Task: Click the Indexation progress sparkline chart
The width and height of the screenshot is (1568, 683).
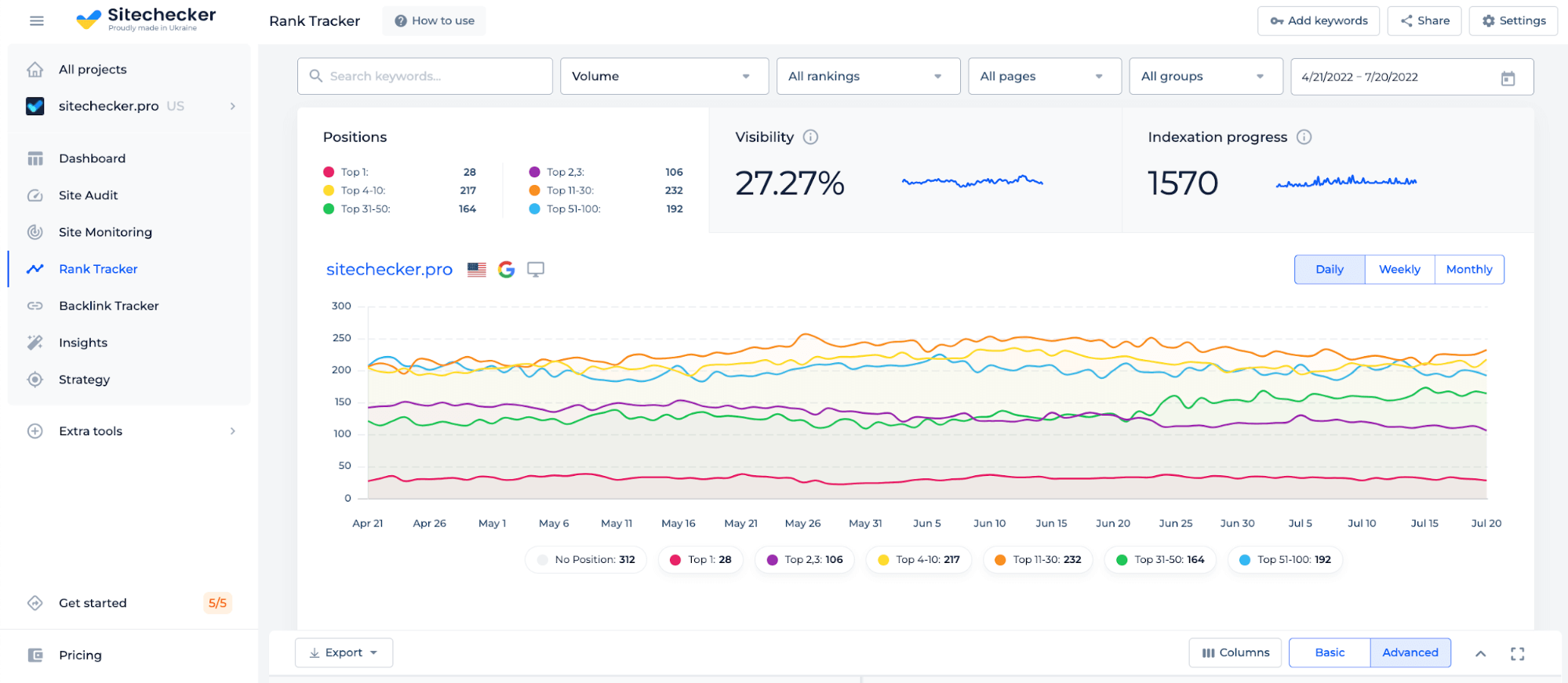Action: (1346, 182)
